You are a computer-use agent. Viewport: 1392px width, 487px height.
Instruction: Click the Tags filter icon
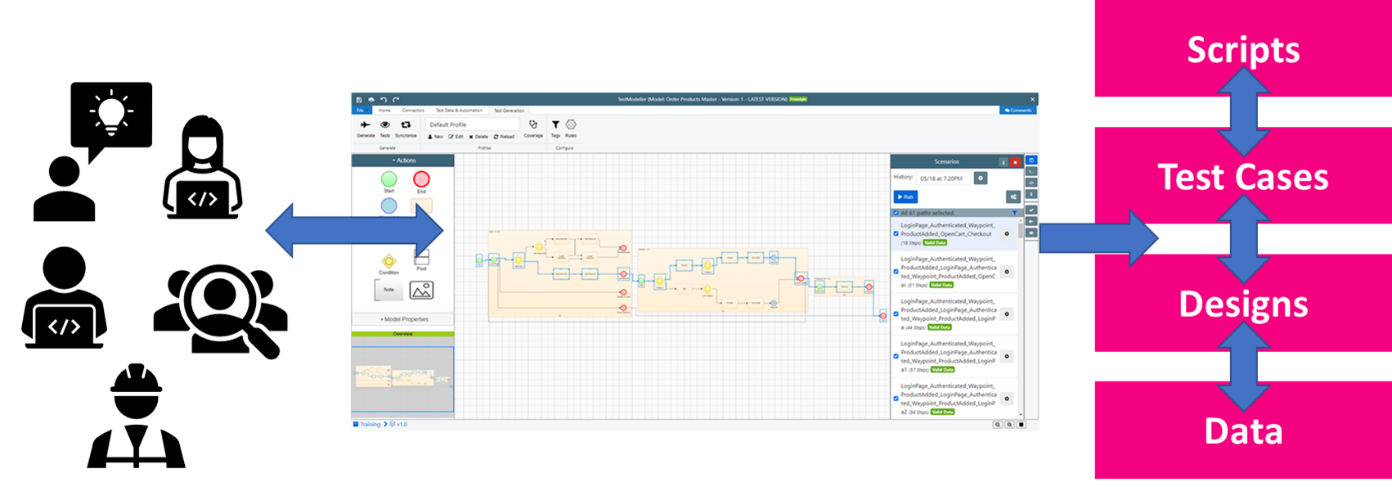(555, 126)
